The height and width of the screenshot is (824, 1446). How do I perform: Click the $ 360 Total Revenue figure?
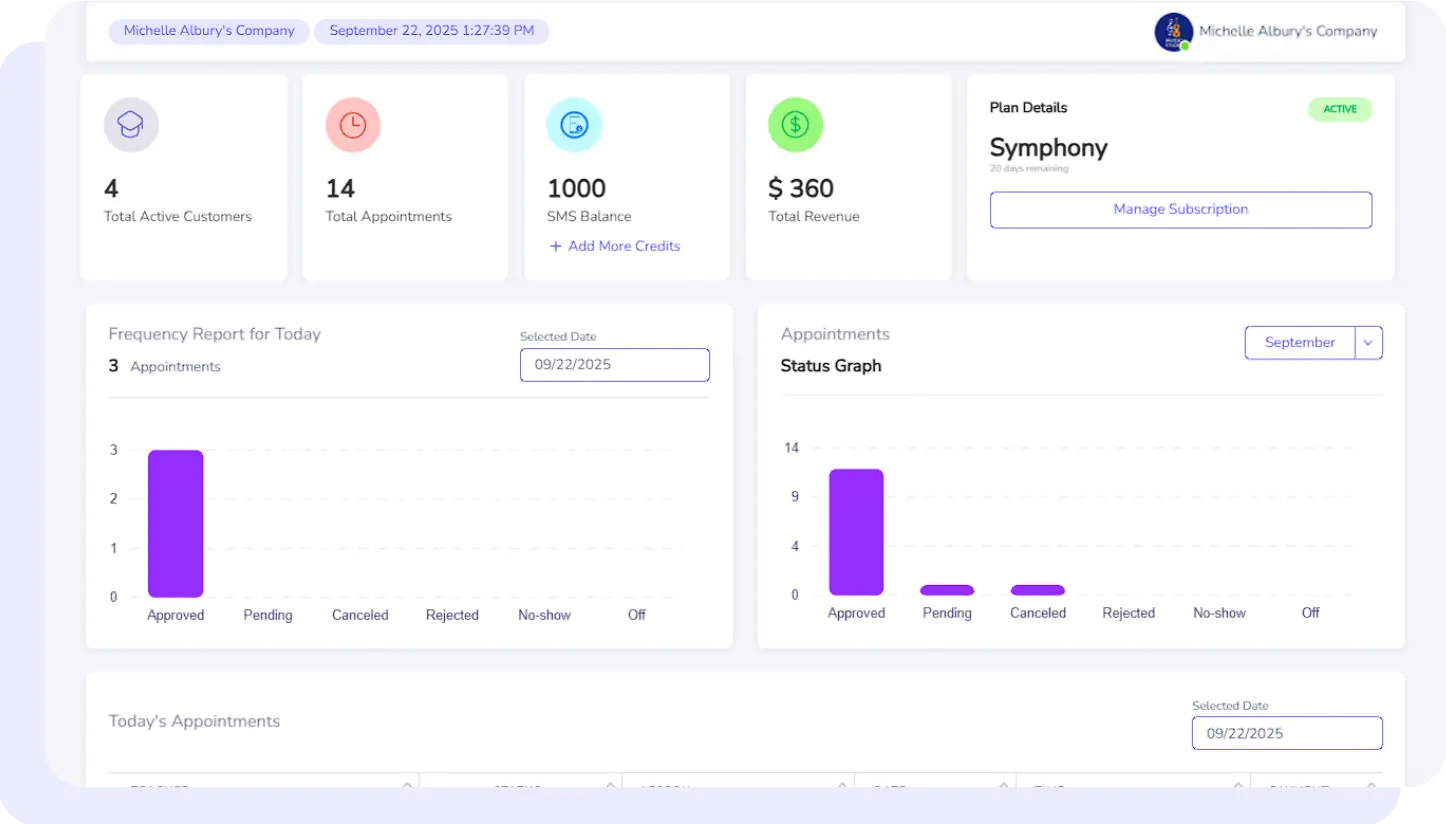coord(800,188)
